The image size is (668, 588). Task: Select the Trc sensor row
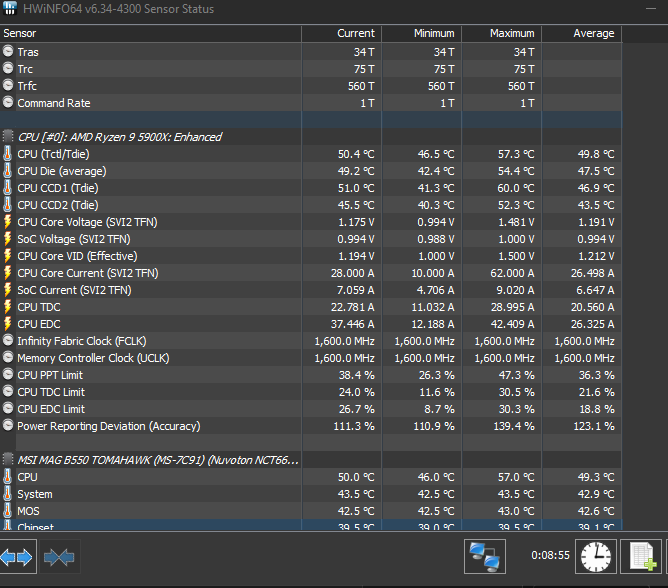click(x=311, y=69)
